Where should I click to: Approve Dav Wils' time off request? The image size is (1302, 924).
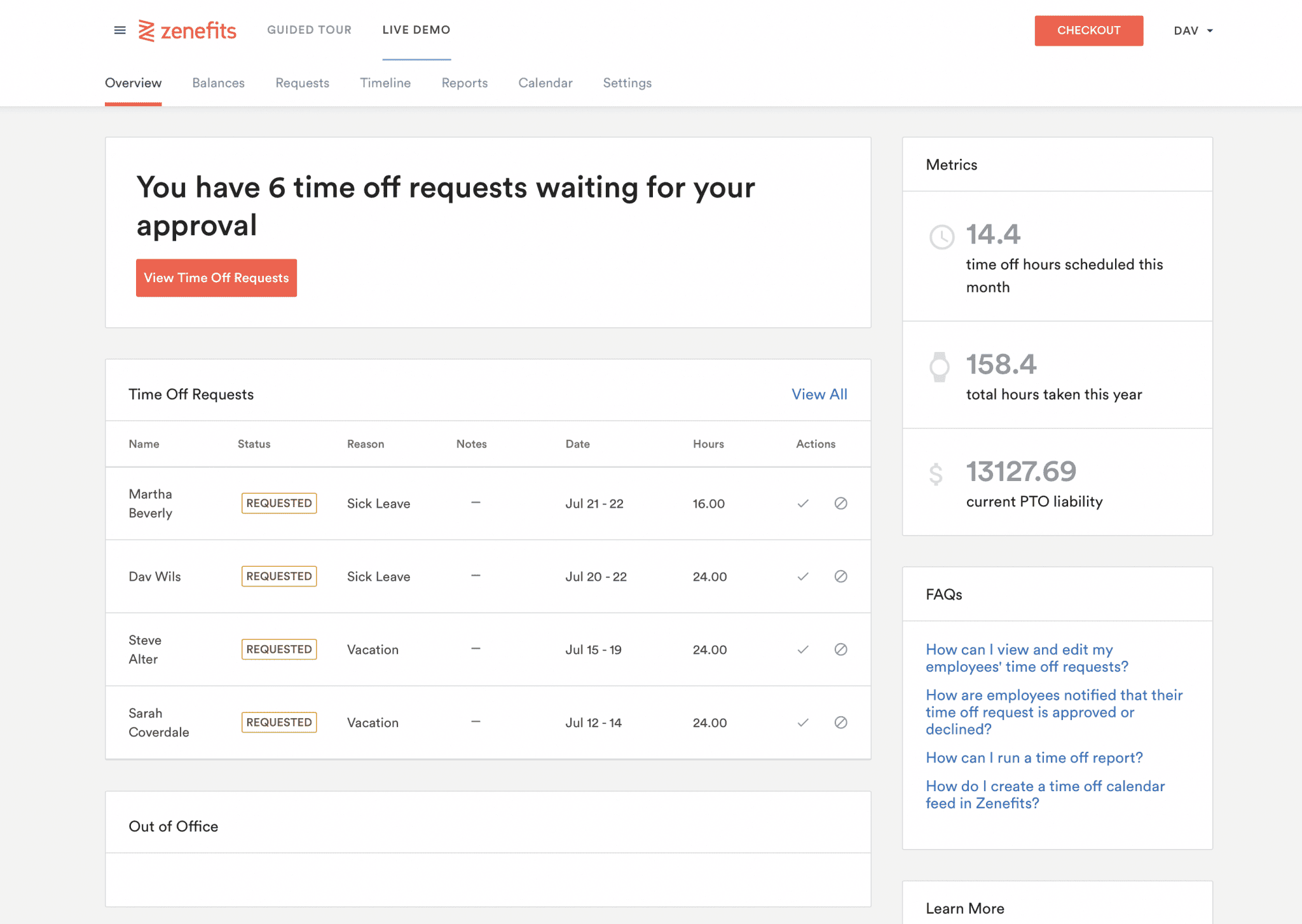(802, 576)
